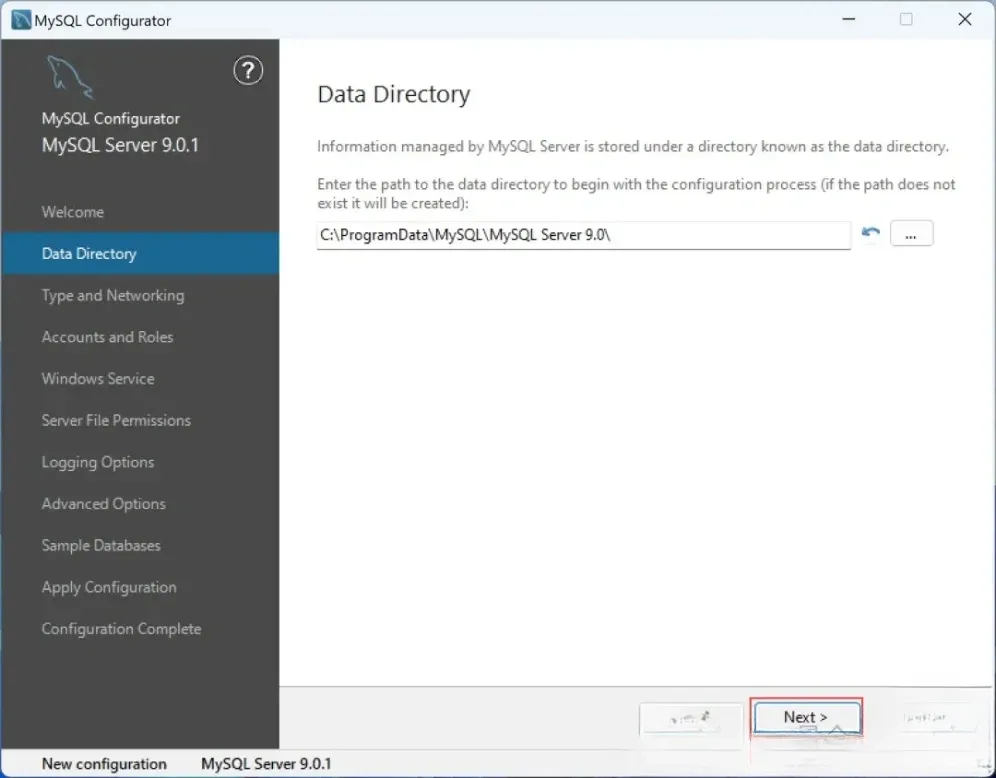Switch to Logging Options step

pyautogui.click(x=98, y=462)
